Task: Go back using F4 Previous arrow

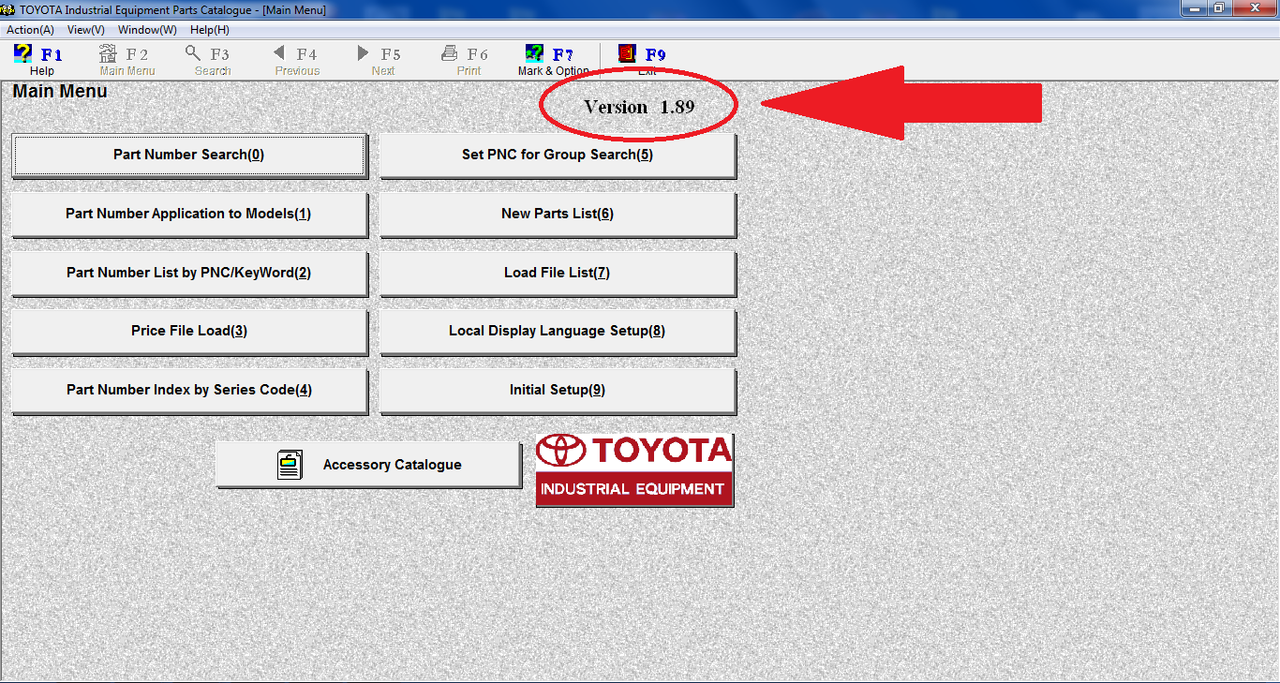Action: [x=279, y=53]
